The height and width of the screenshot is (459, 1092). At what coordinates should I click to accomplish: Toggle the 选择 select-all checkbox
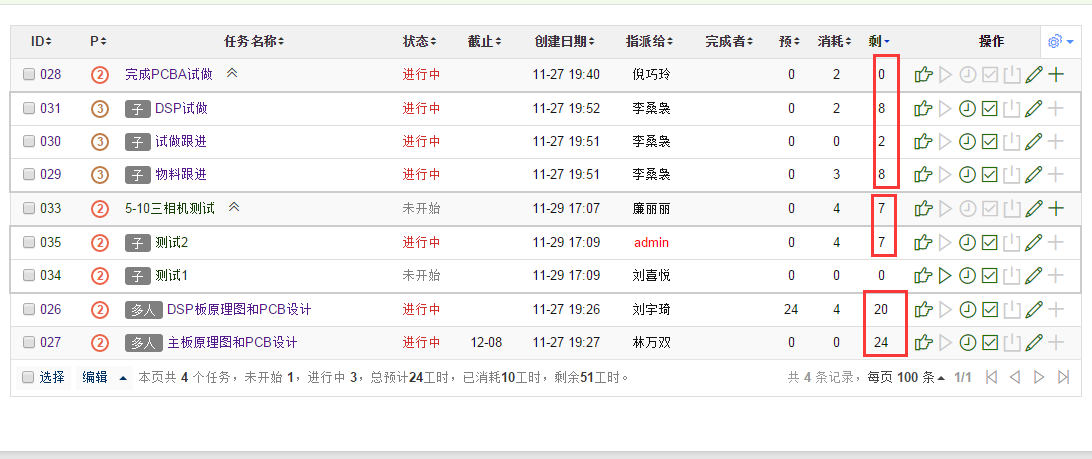pyautogui.click(x=29, y=377)
